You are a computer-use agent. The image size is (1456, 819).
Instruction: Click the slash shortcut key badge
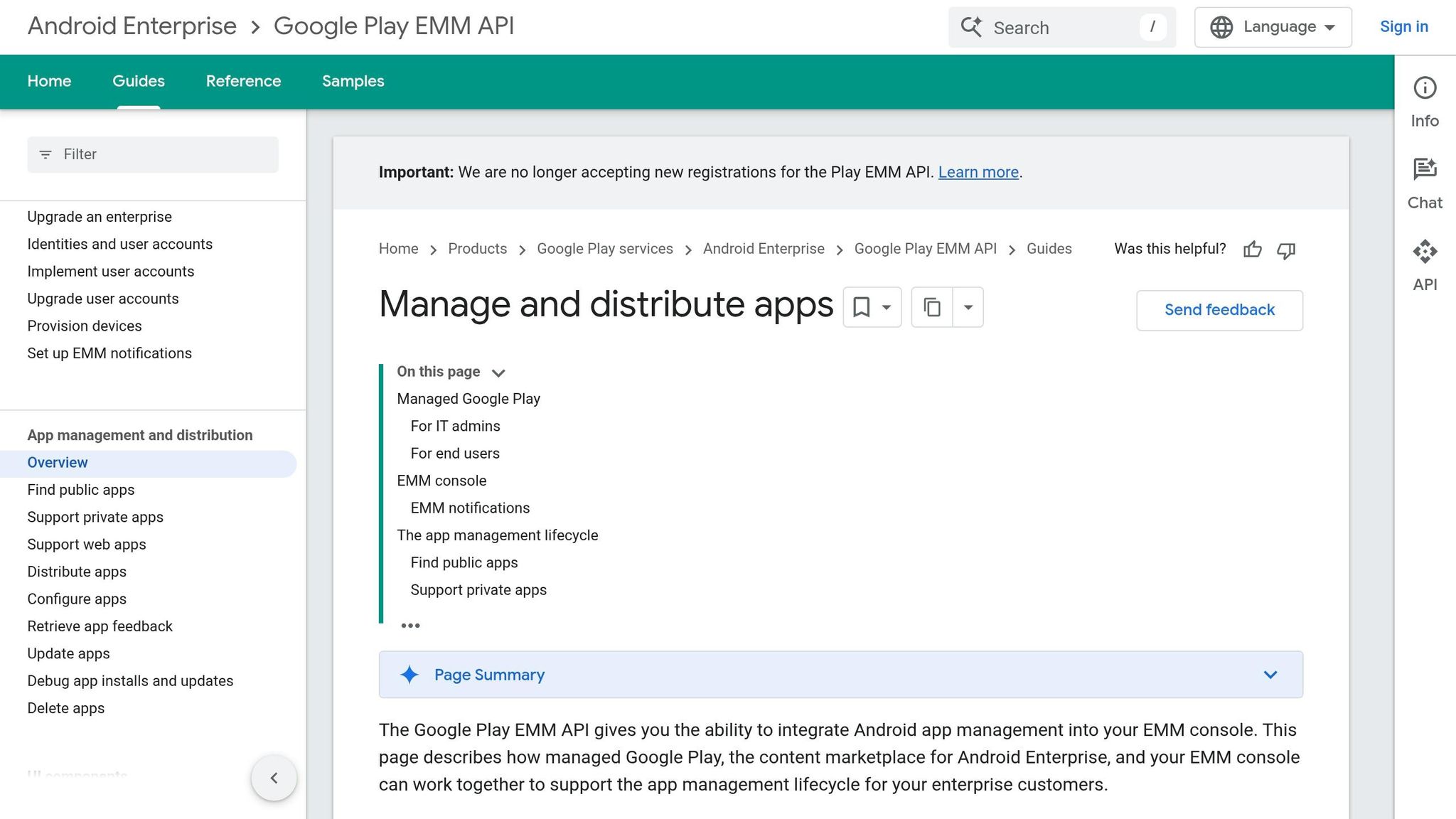pos(1152,27)
